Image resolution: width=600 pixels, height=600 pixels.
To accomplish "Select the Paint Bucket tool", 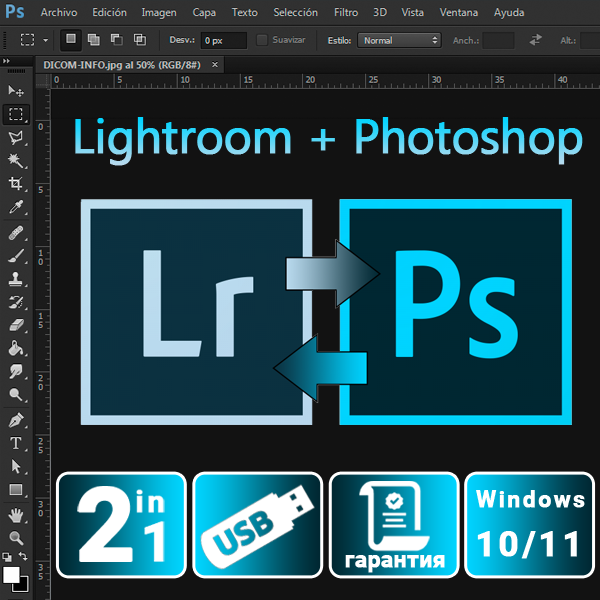I will coord(16,348).
